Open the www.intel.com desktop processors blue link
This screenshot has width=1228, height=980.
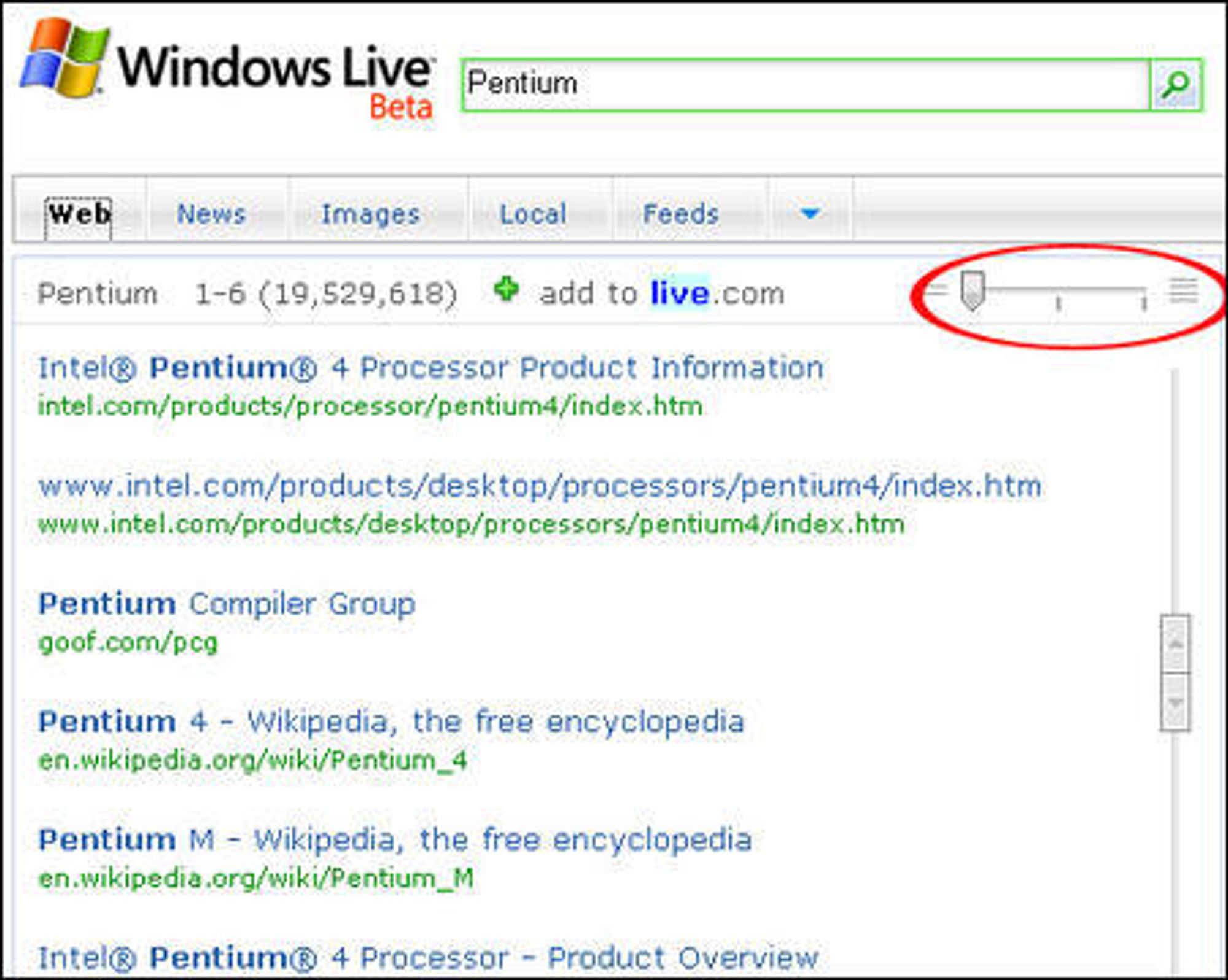tap(540, 486)
